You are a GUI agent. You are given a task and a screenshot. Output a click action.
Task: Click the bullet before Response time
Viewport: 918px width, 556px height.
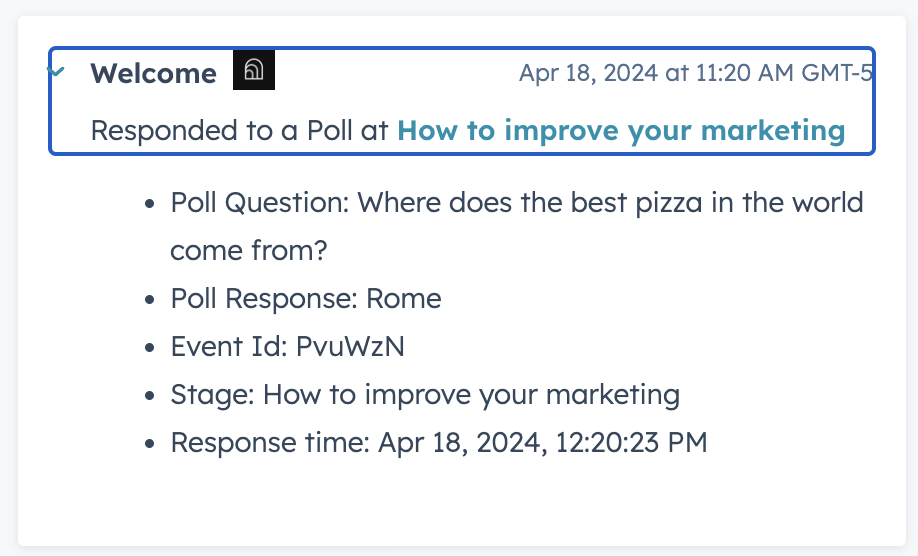click(x=150, y=444)
